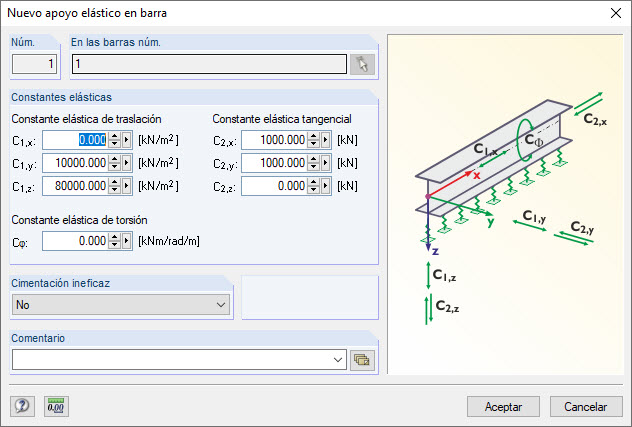Click the C1,z value input field
The width and height of the screenshot is (632, 427).
point(75,186)
